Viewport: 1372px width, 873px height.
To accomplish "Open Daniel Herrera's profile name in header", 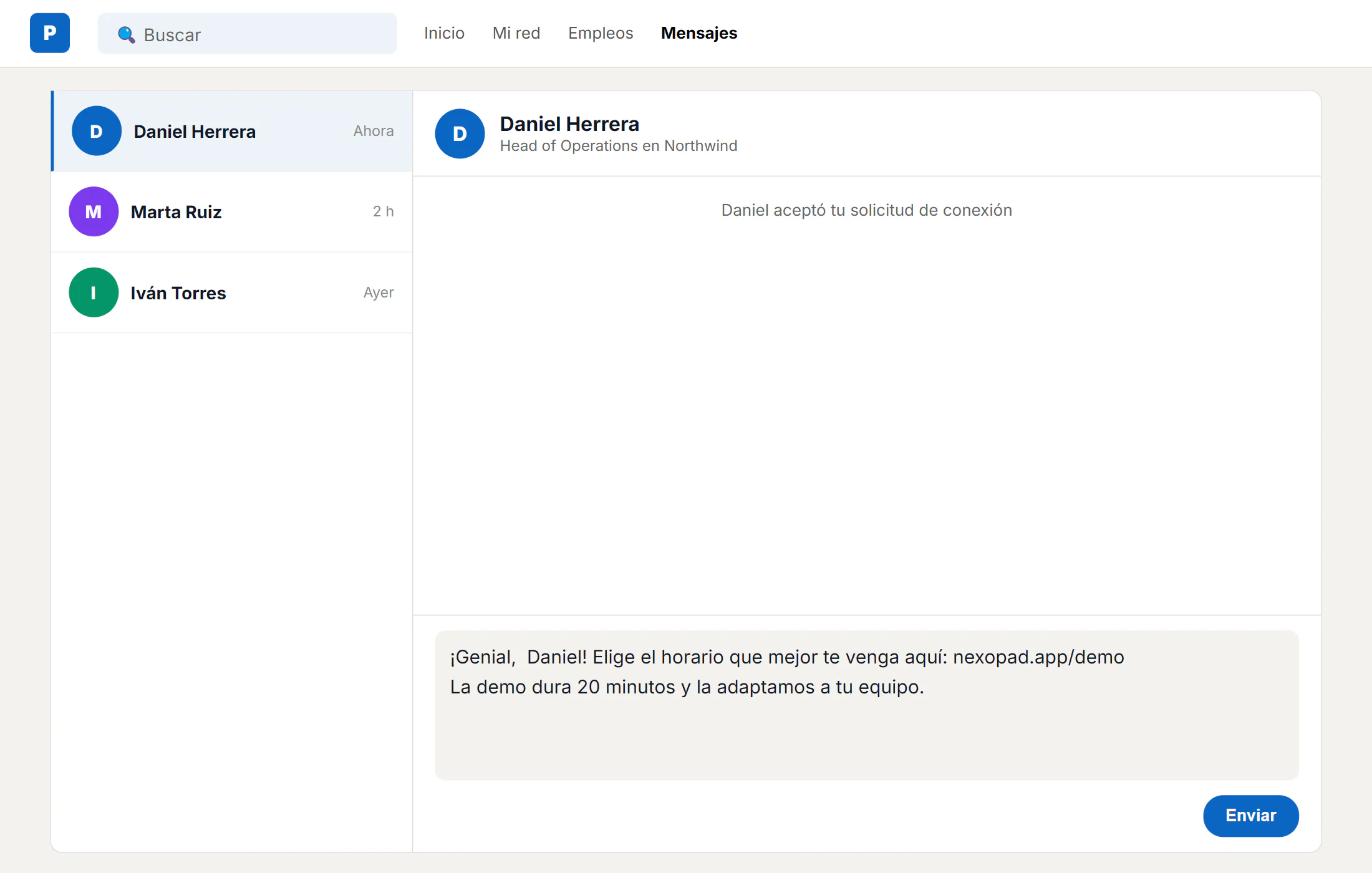I will click(569, 124).
